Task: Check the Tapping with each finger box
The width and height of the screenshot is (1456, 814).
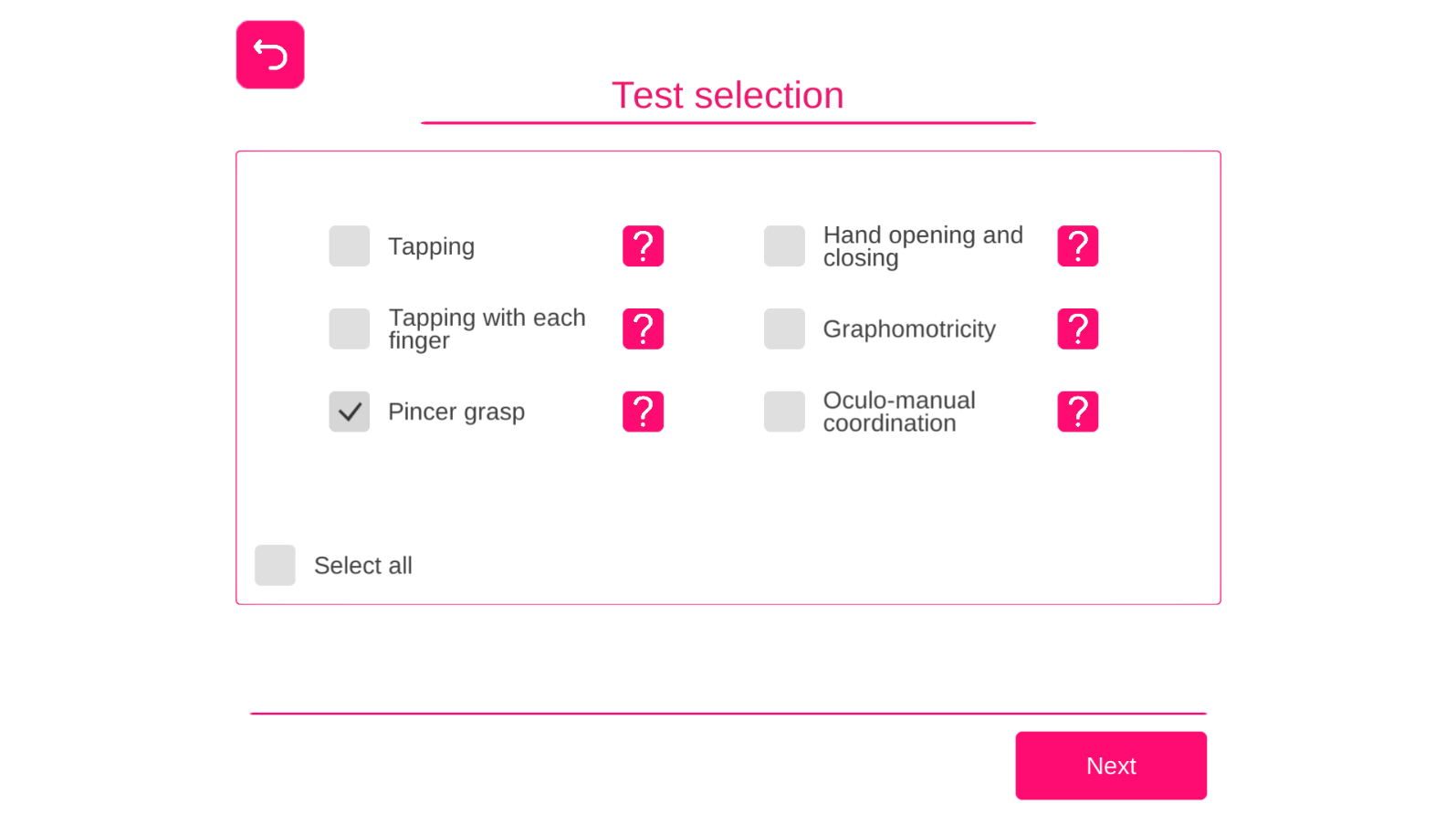Action: click(x=350, y=329)
